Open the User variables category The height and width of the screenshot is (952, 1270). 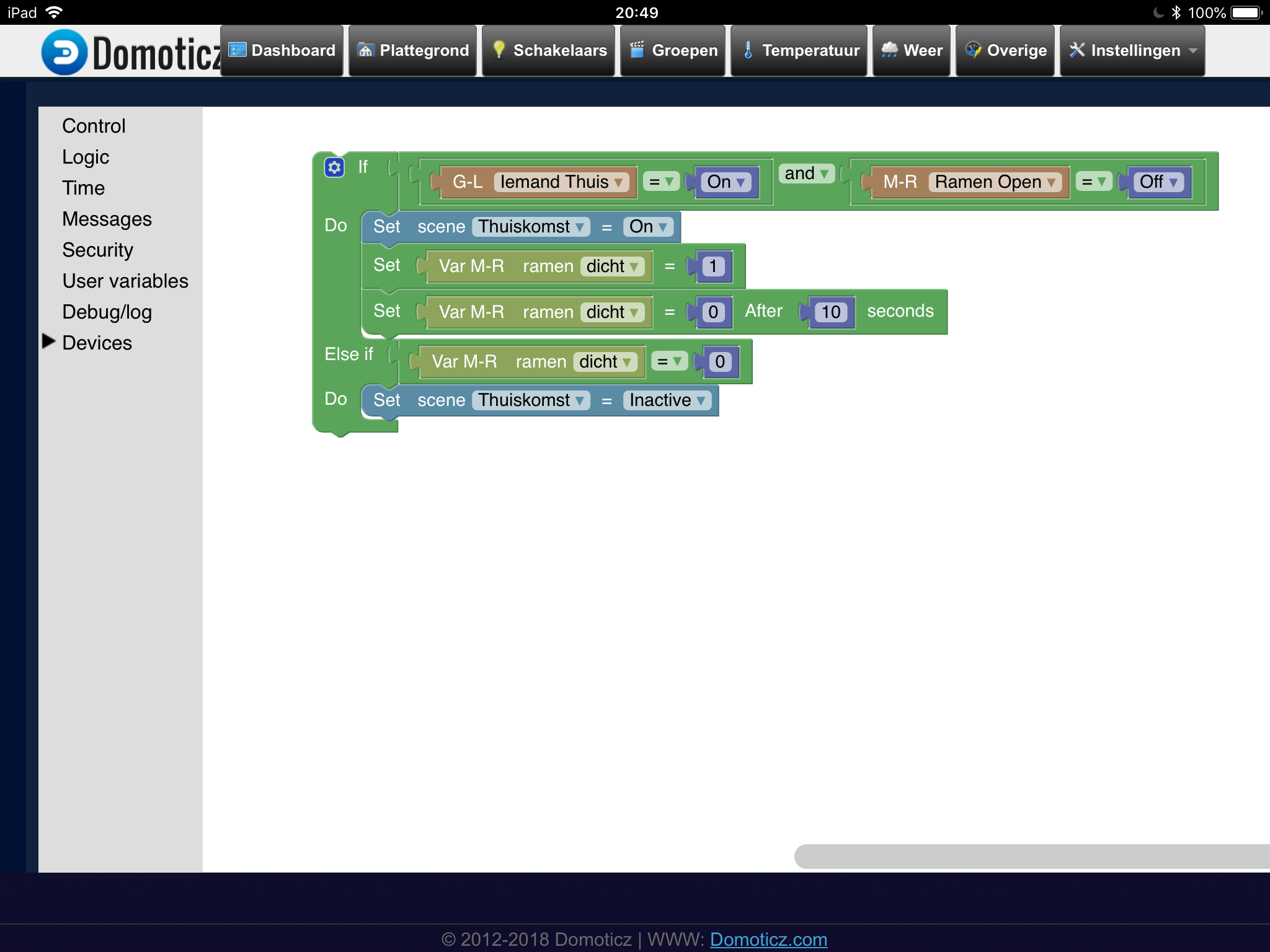click(x=125, y=281)
